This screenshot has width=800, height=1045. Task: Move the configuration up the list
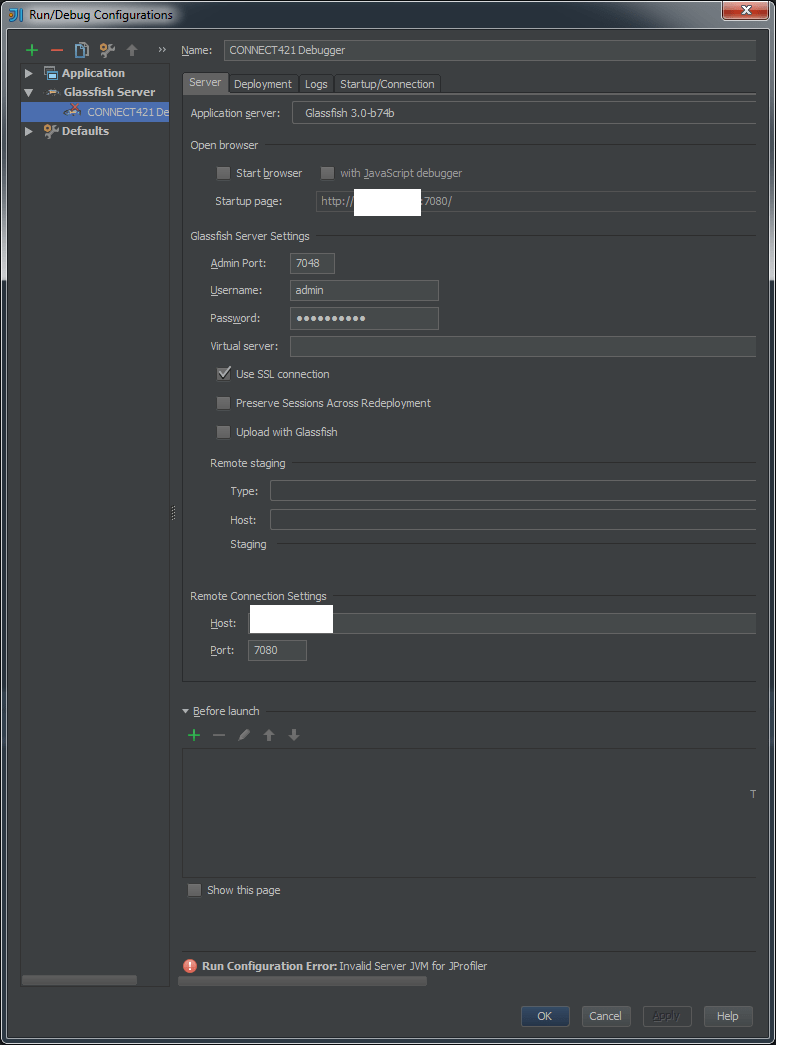131,50
